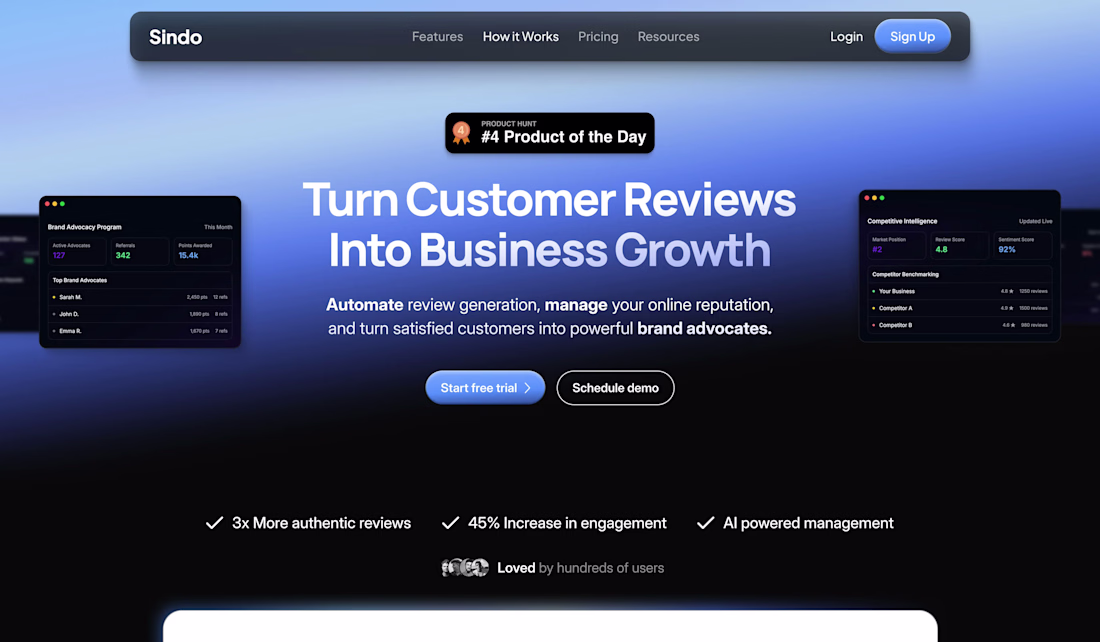Screen dimensions: 1100x642
Task: Open the Pricing page
Action: 598,36
